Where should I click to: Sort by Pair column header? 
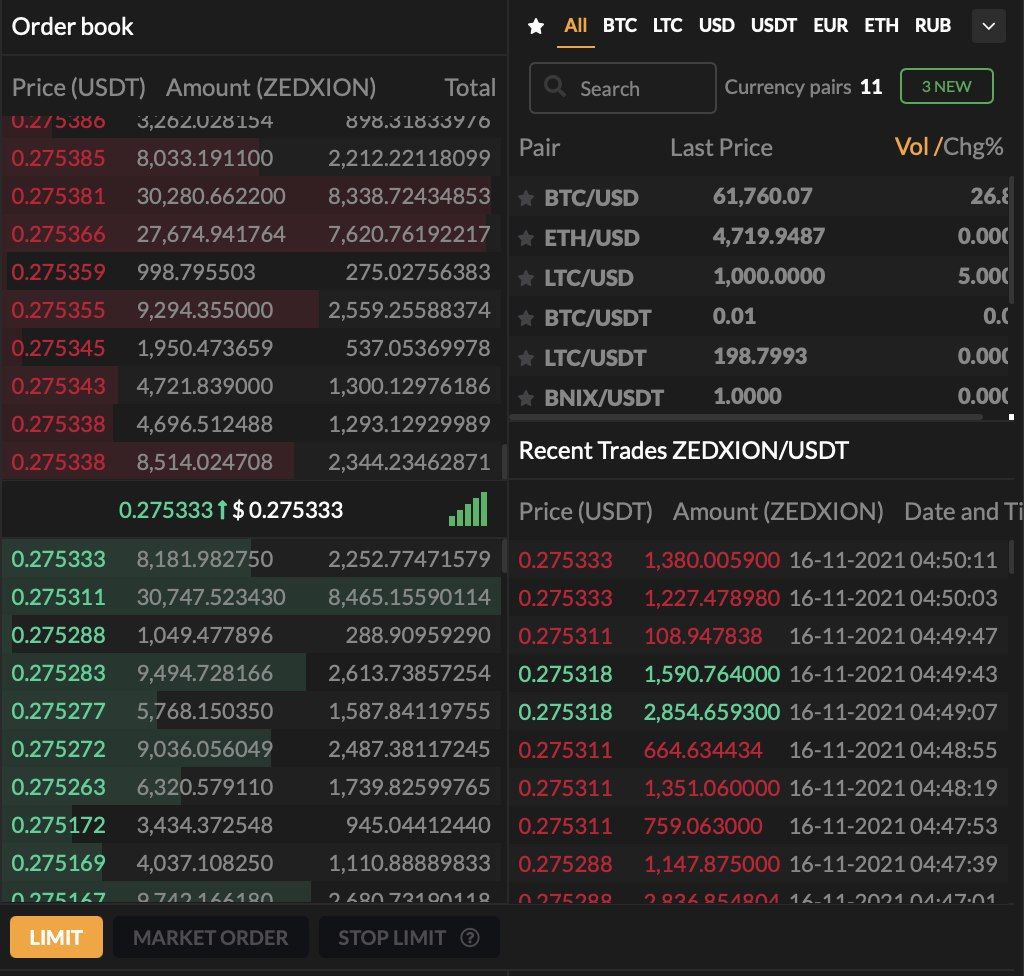coord(539,148)
